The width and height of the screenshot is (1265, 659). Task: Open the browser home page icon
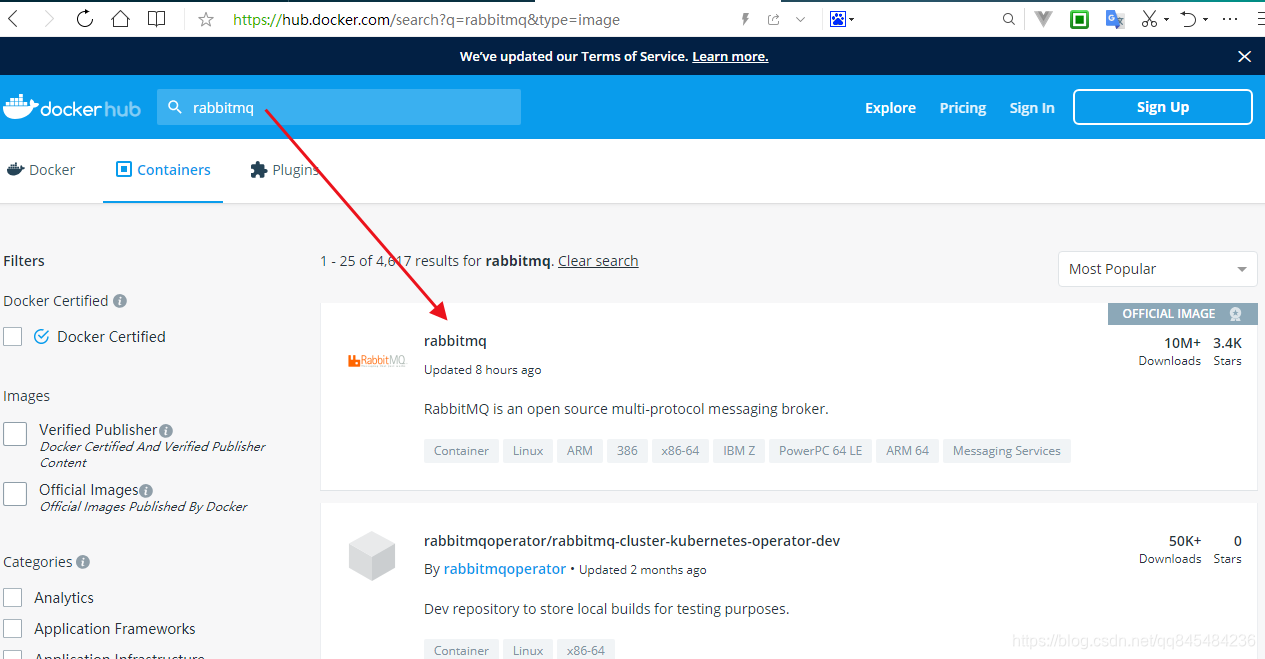121,19
